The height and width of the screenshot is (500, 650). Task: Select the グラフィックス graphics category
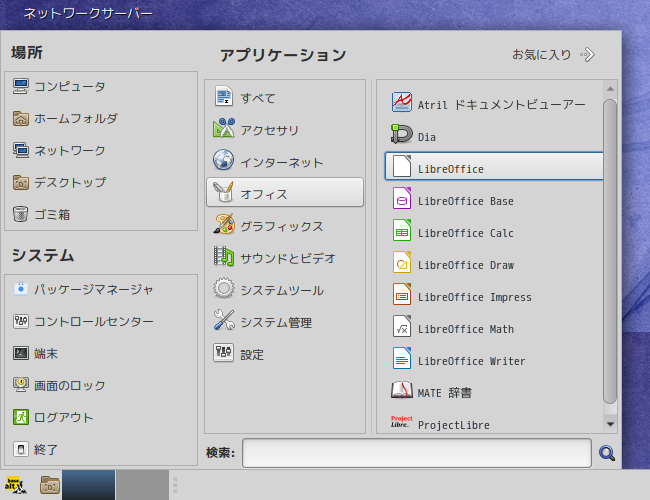[x=285, y=226]
